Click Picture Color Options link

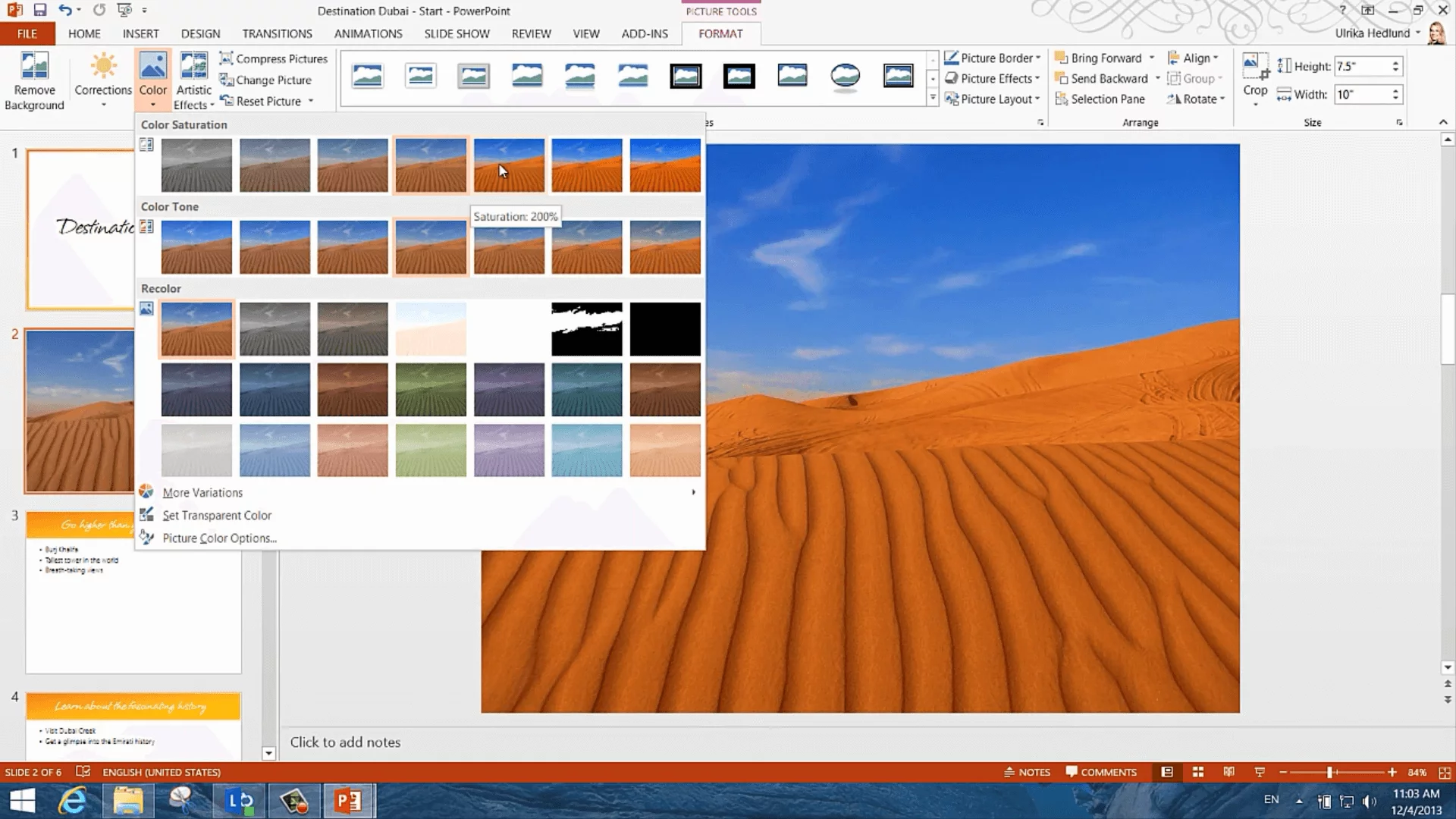tap(219, 538)
